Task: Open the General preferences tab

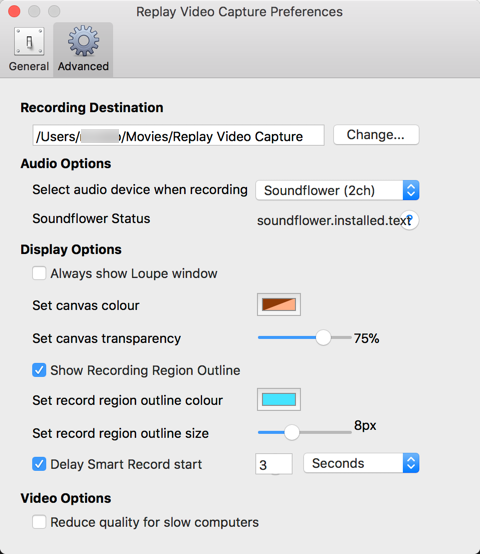Action: tap(29, 49)
